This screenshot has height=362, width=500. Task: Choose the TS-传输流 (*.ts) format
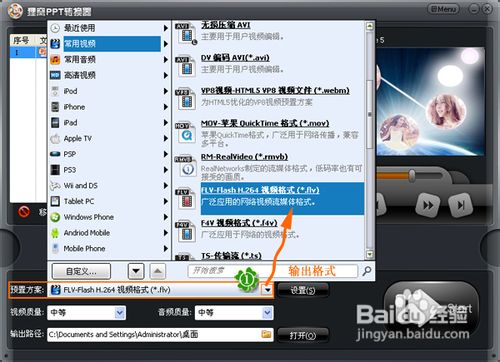(269, 256)
